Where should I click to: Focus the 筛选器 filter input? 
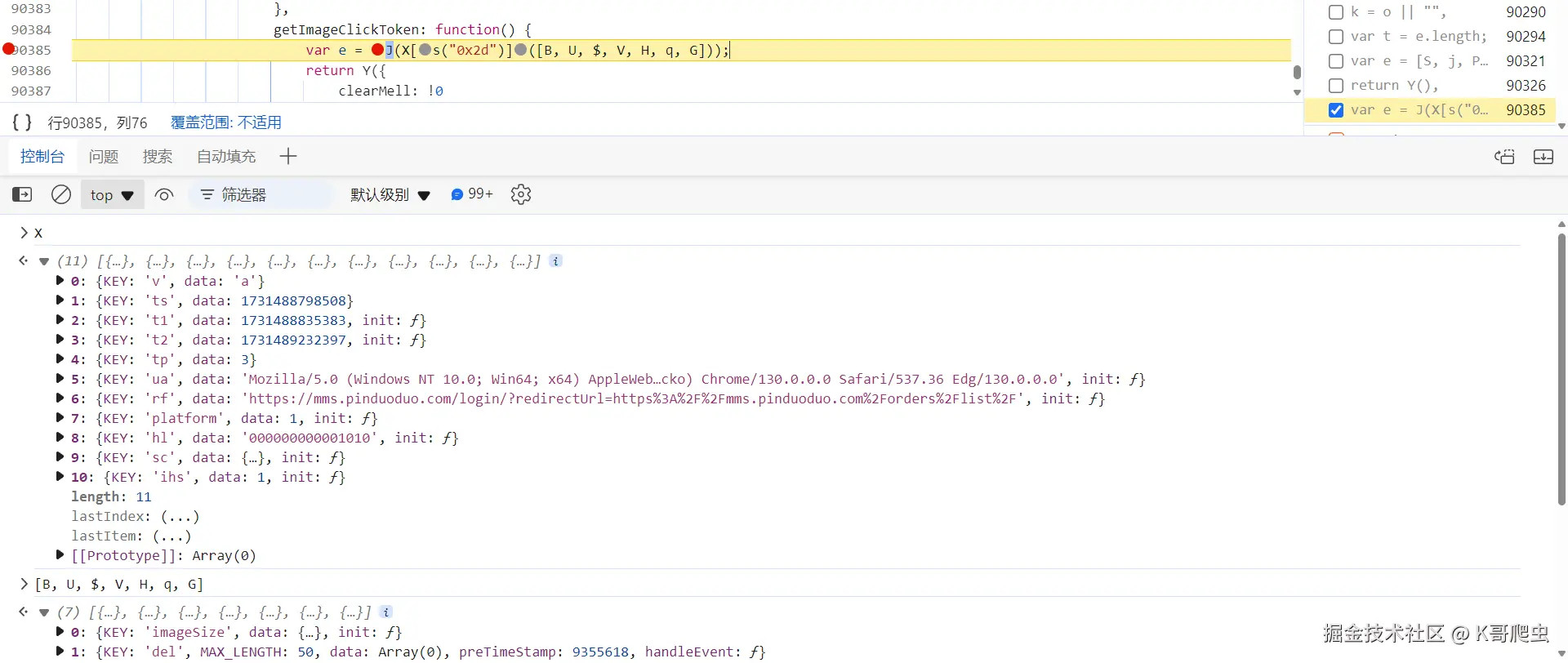(261, 195)
